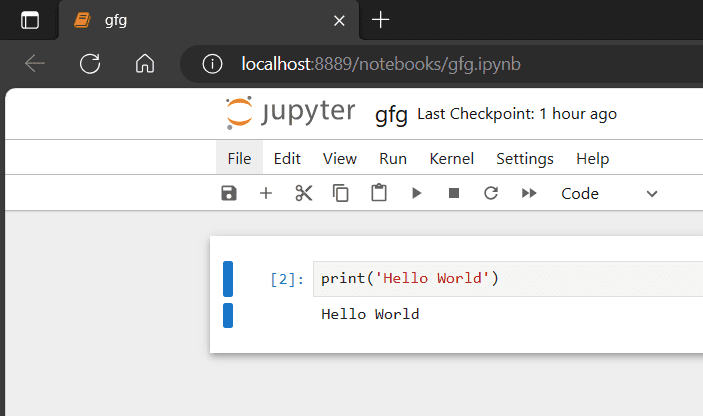703x416 pixels.
Task: Select the Hello World output text
Action: click(x=370, y=314)
